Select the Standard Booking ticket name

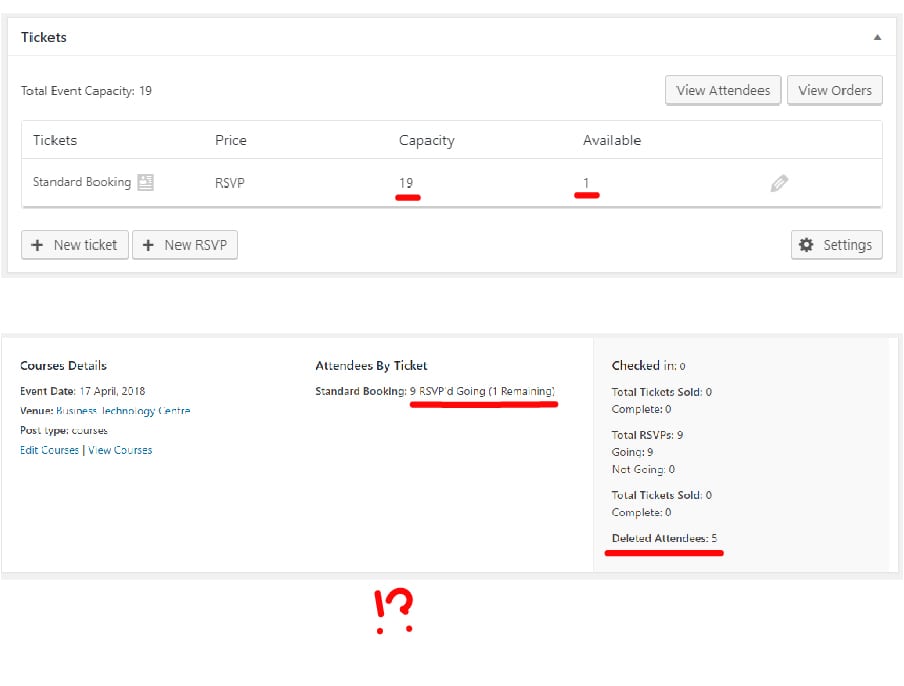(x=82, y=182)
